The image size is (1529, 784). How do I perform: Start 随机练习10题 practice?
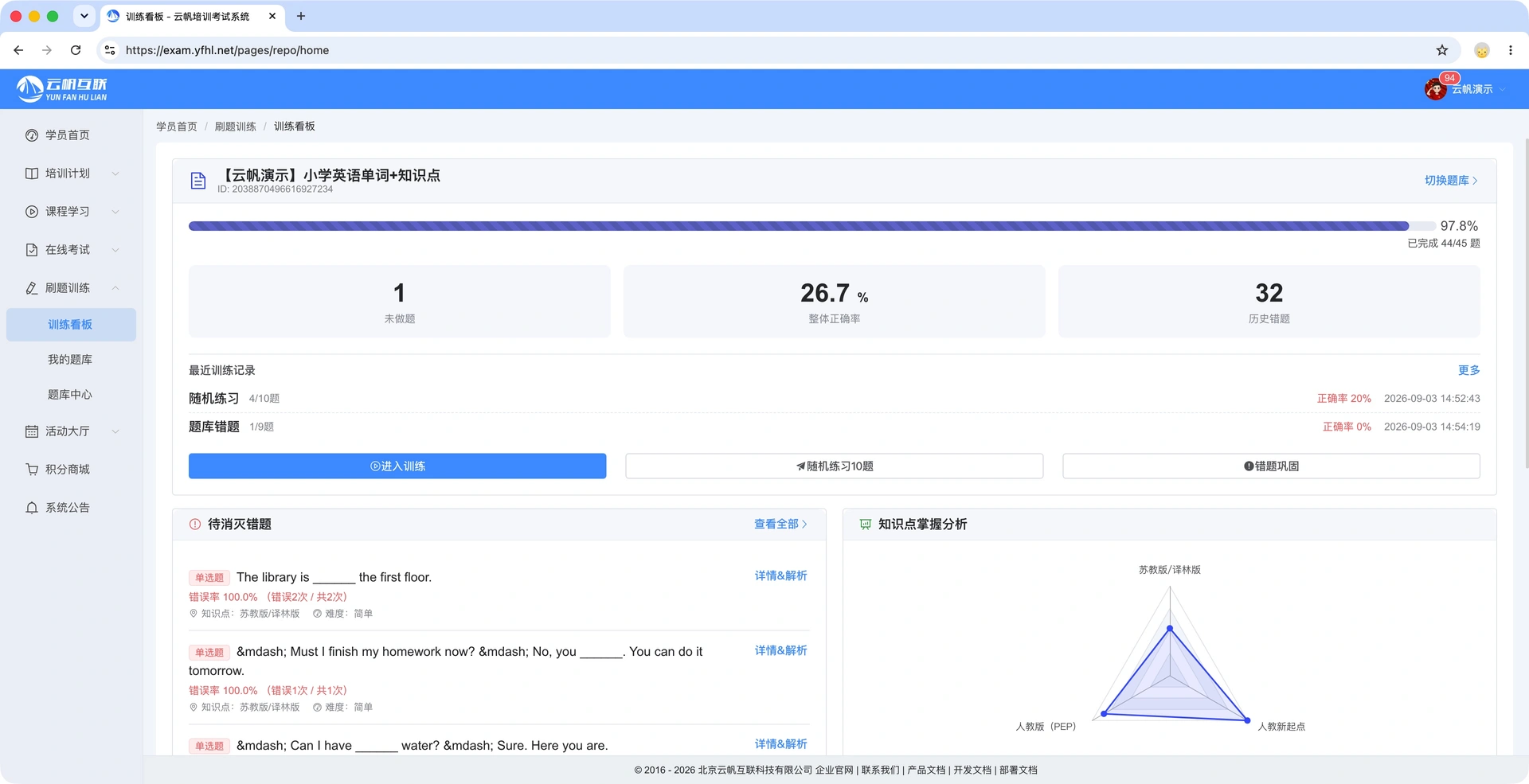(x=835, y=466)
